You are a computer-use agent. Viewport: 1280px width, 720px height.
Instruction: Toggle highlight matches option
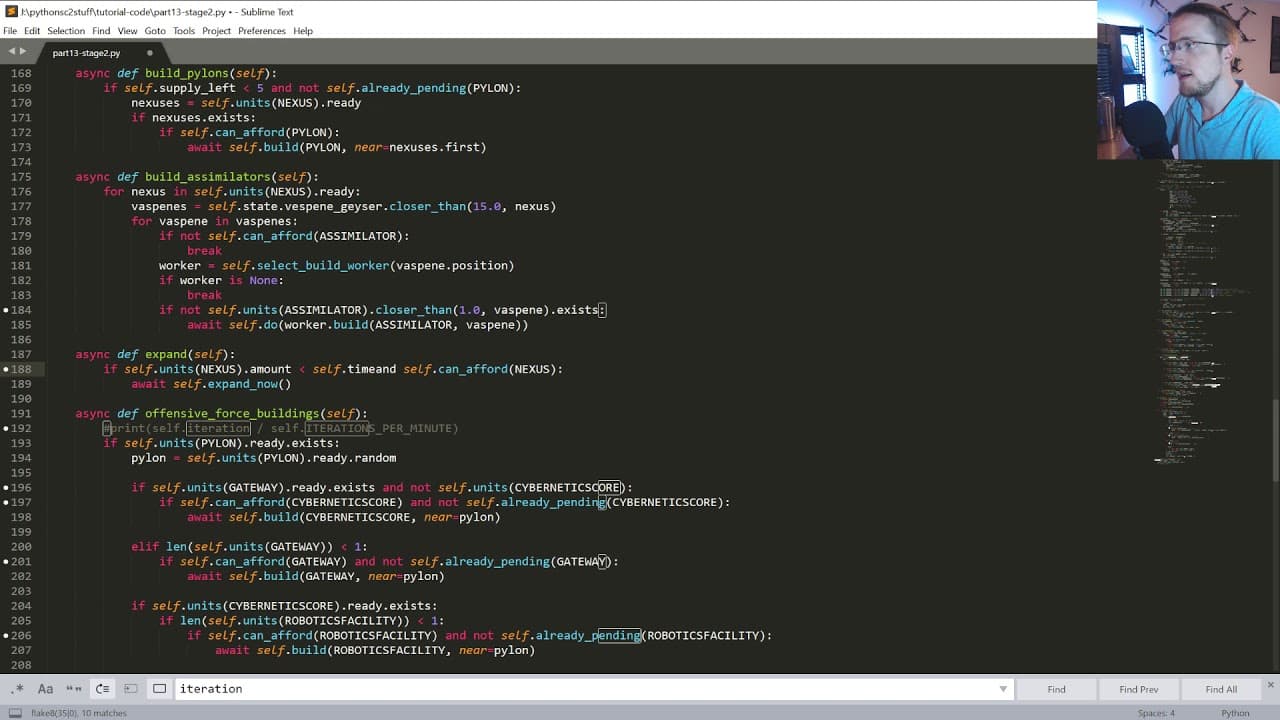pyautogui.click(x=159, y=689)
